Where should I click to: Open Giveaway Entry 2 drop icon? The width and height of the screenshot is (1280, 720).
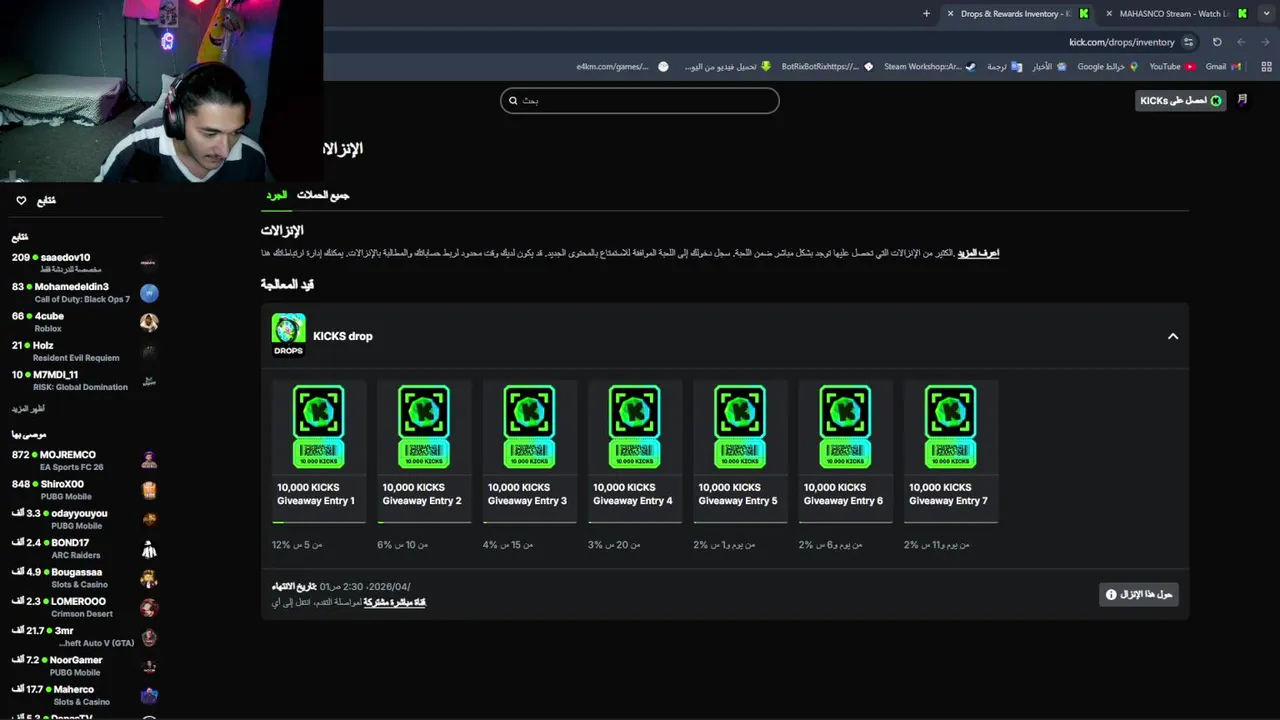pyautogui.click(x=424, y=427)
